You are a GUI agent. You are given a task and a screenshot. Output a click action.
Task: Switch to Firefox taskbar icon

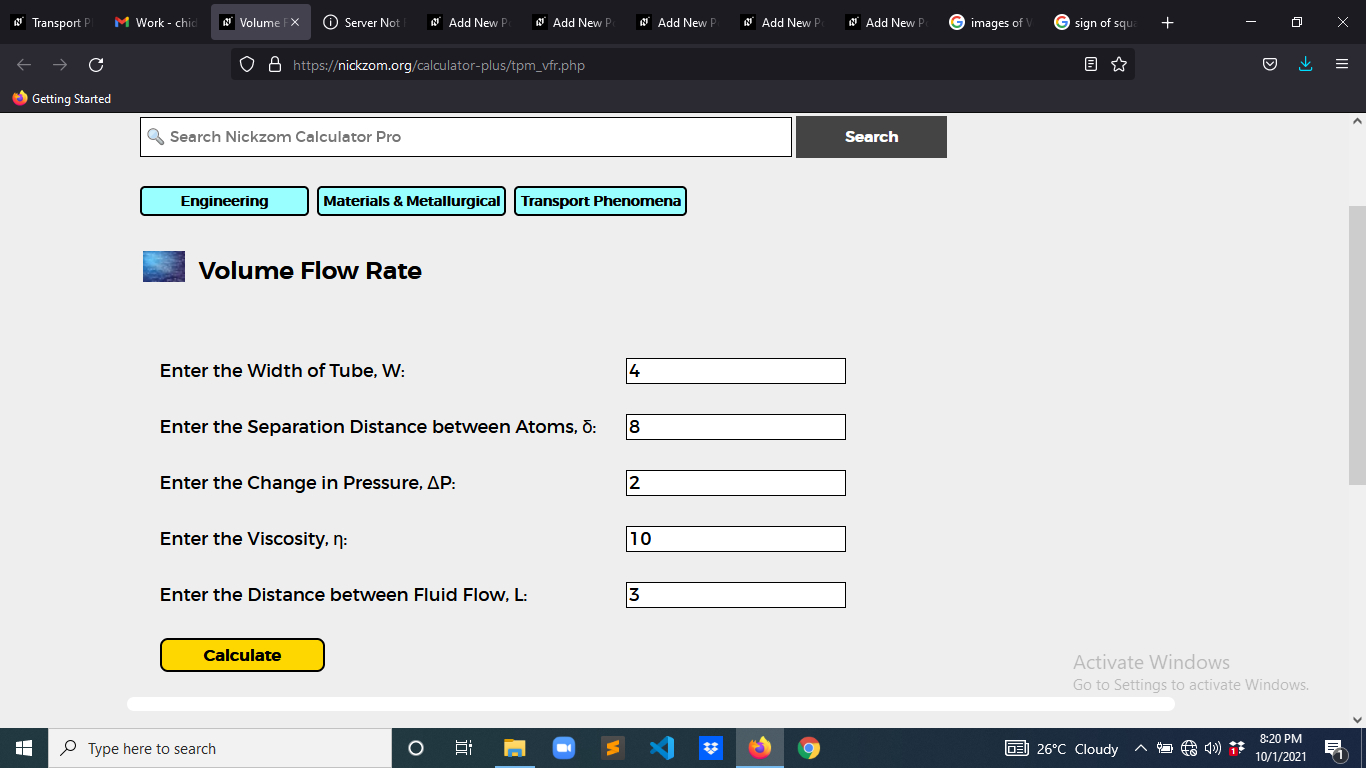pyautogui.click(x=760, y=748)
